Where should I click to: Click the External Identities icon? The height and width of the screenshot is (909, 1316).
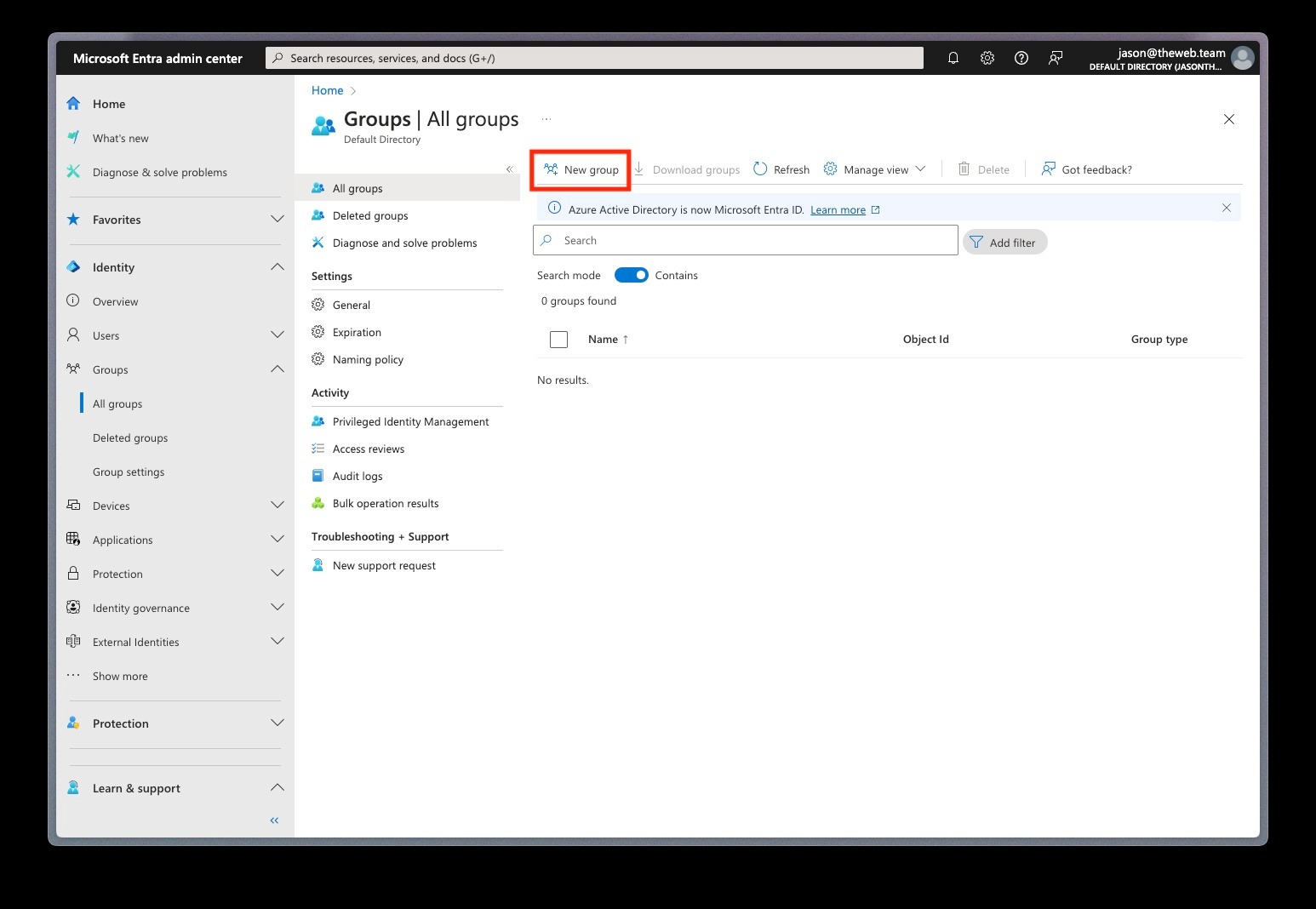click(74, 642)
